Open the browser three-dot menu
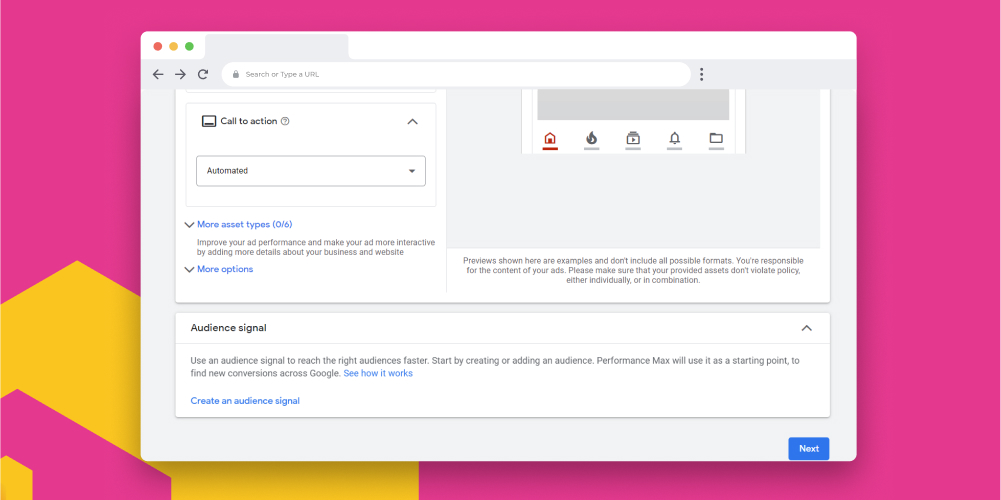Viewport: 1001px width, 500px height. (x=701, y=74)
